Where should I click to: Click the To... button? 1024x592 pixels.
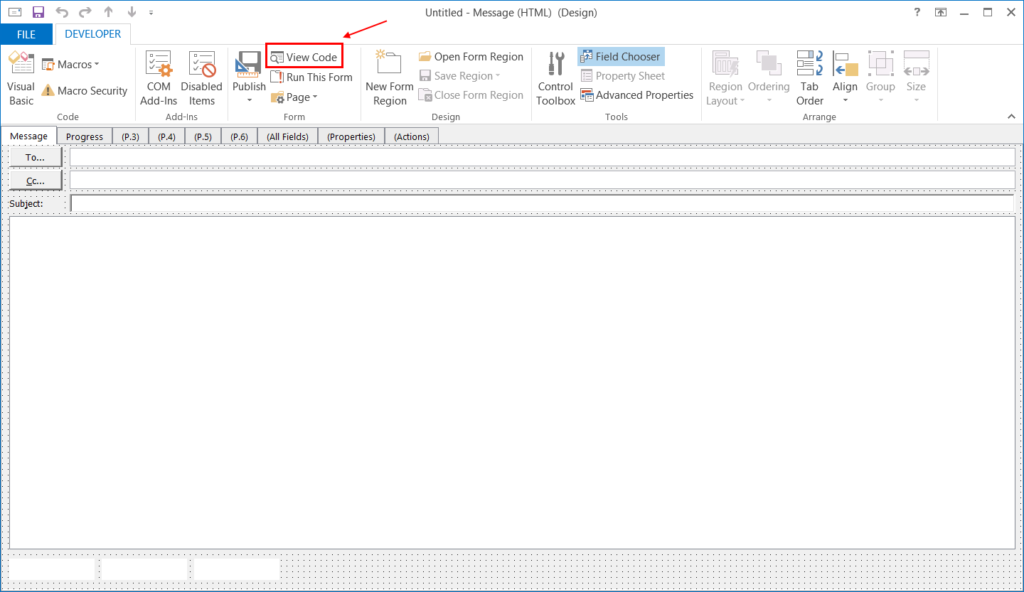click(x=34, y=157)
